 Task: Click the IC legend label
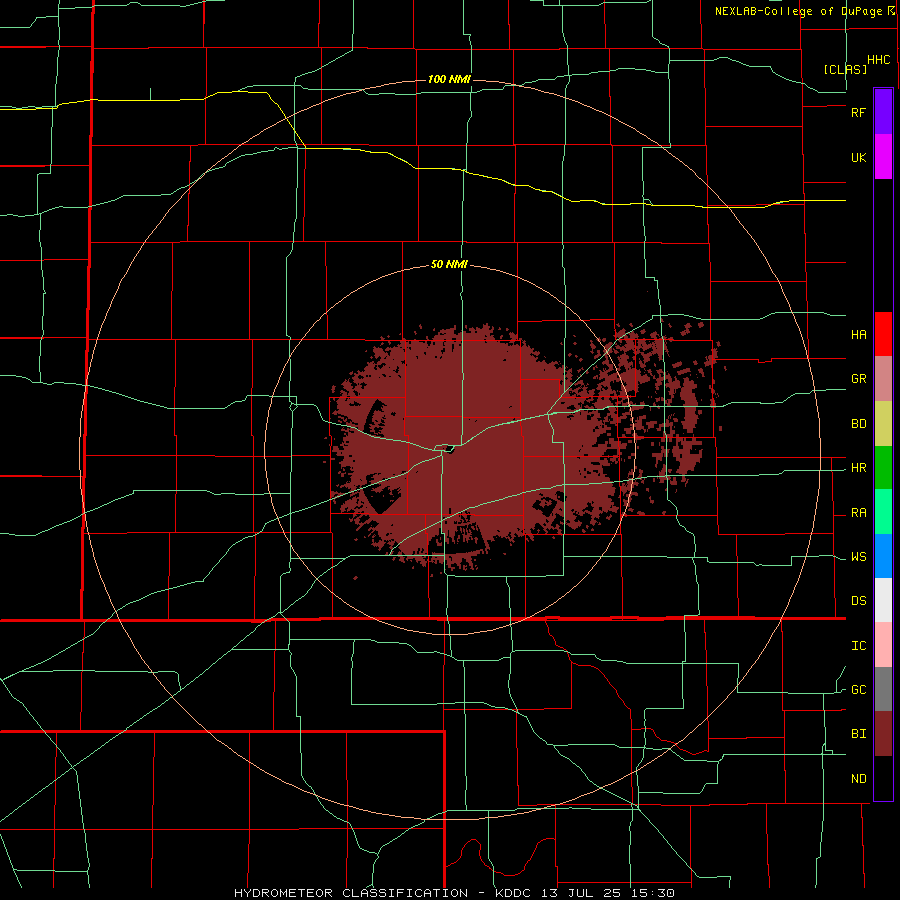pos(858,646)
